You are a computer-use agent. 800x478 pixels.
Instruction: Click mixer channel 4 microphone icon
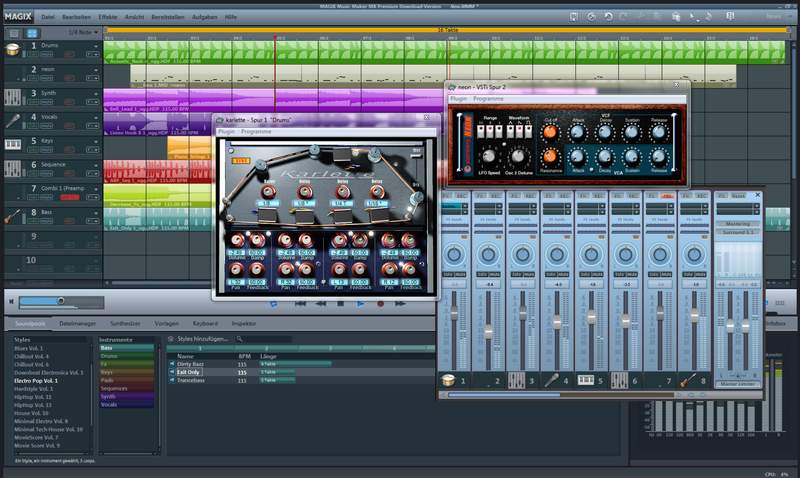click(x=552, y=380)
